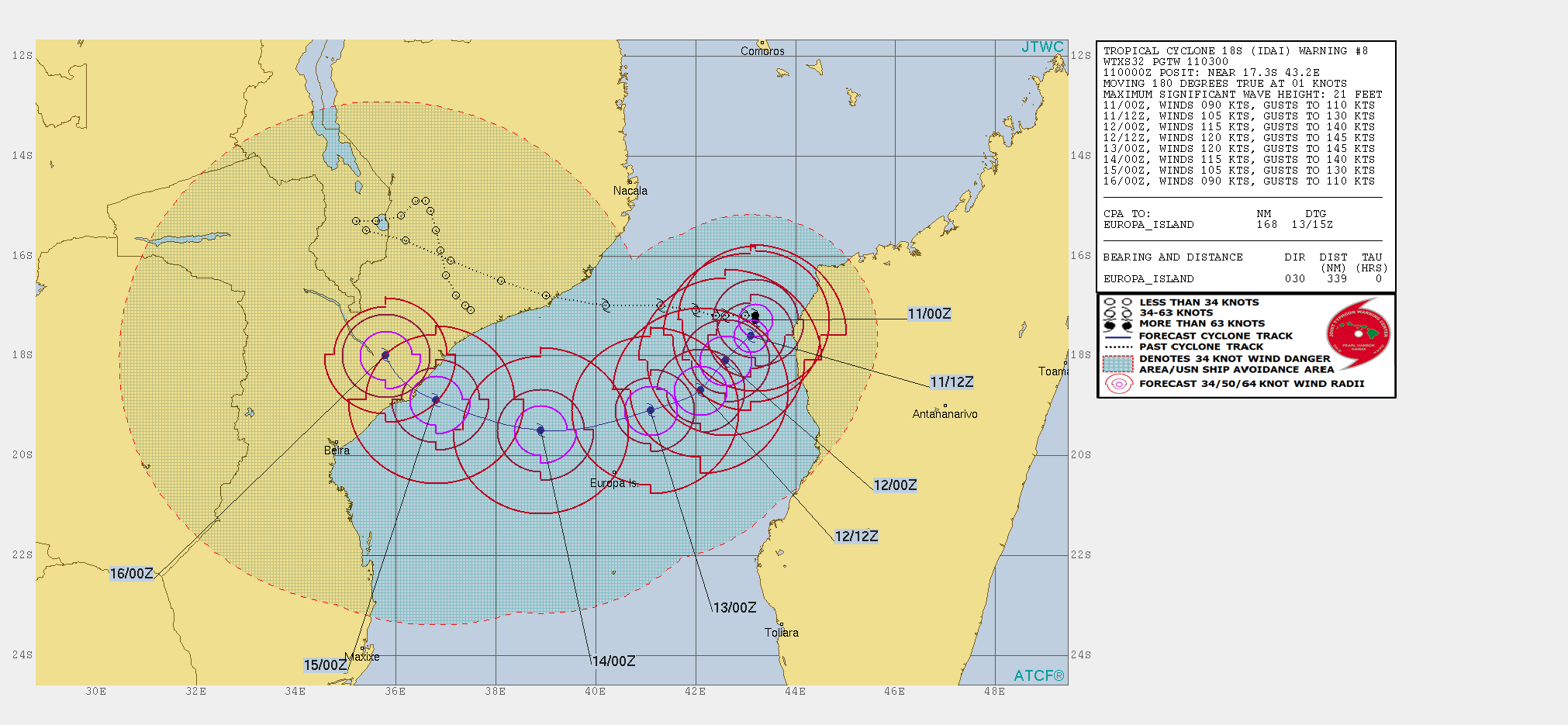Click the 16/00Z forecast position dot inland

click(385, 356)
